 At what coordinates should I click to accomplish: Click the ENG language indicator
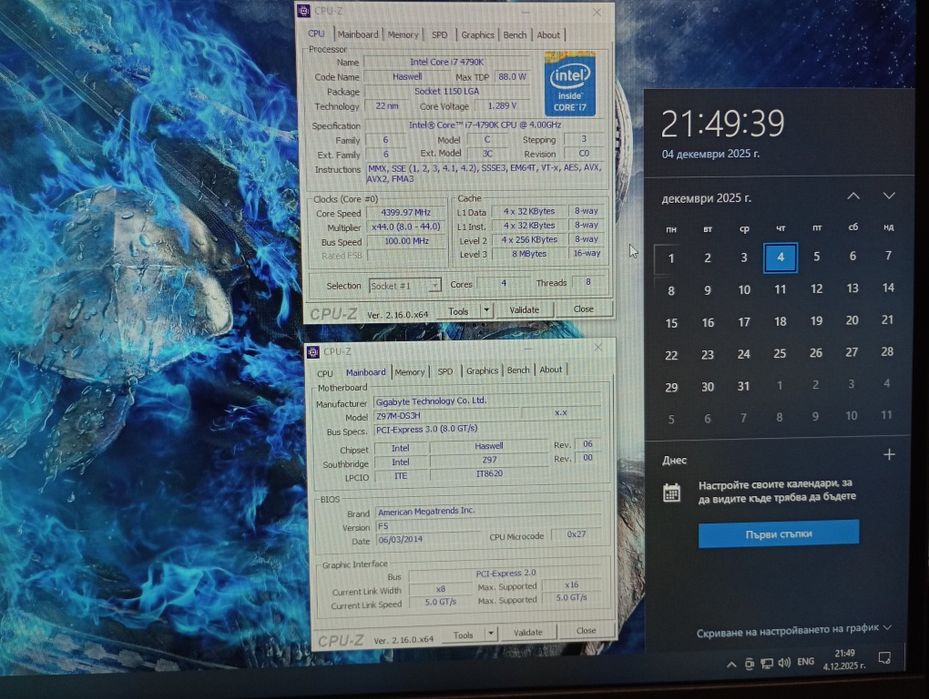(x=805, y=662)
